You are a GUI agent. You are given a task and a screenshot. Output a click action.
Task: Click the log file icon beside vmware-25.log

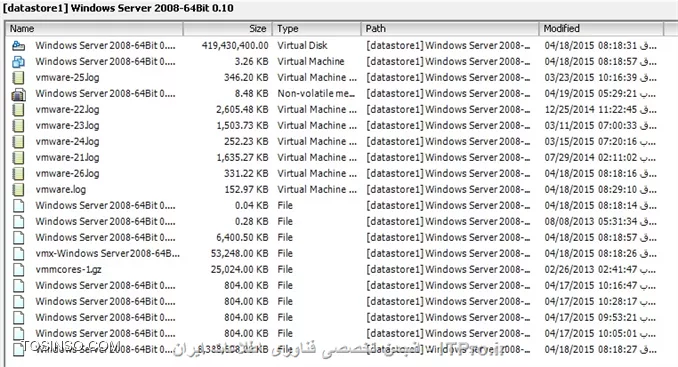point(18,77)
